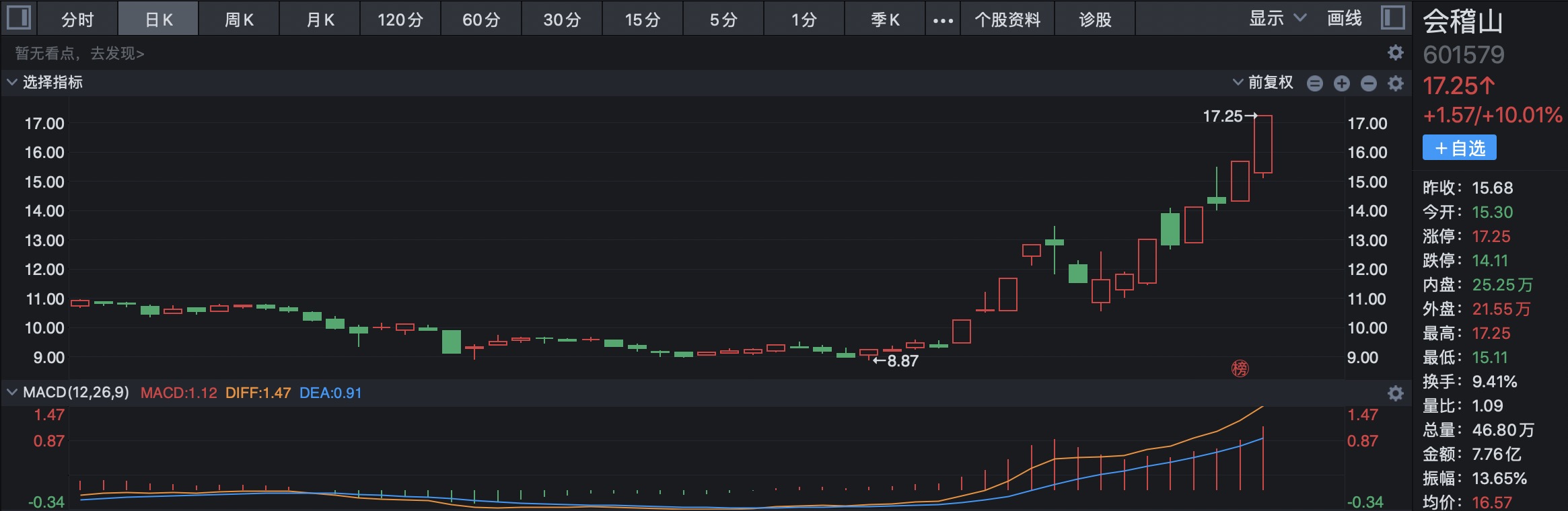Click the 最低 value 15.11
This screenshot has height=511, width=1568.
[1490, 357]
